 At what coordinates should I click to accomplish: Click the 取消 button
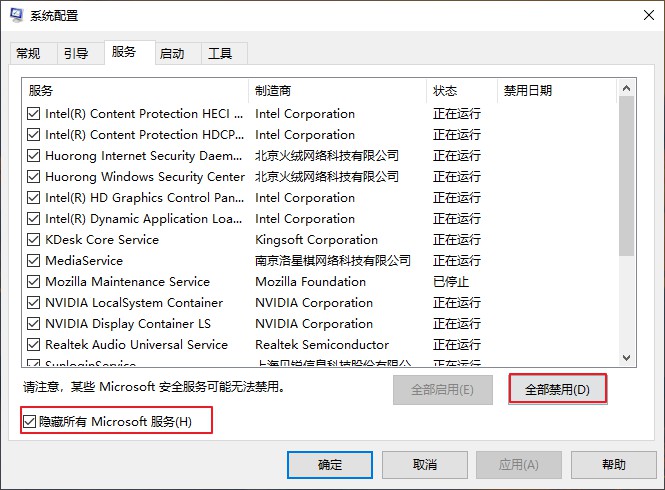[x=425, y=465]
